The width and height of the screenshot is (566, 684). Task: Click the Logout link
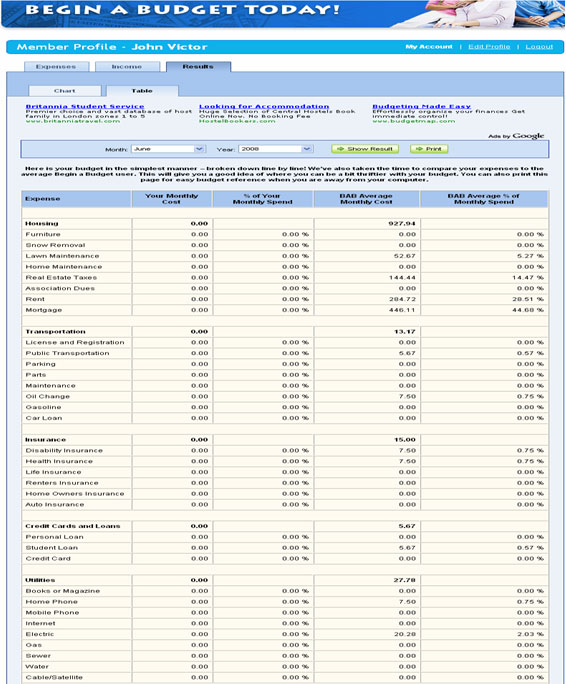(539, 47)
